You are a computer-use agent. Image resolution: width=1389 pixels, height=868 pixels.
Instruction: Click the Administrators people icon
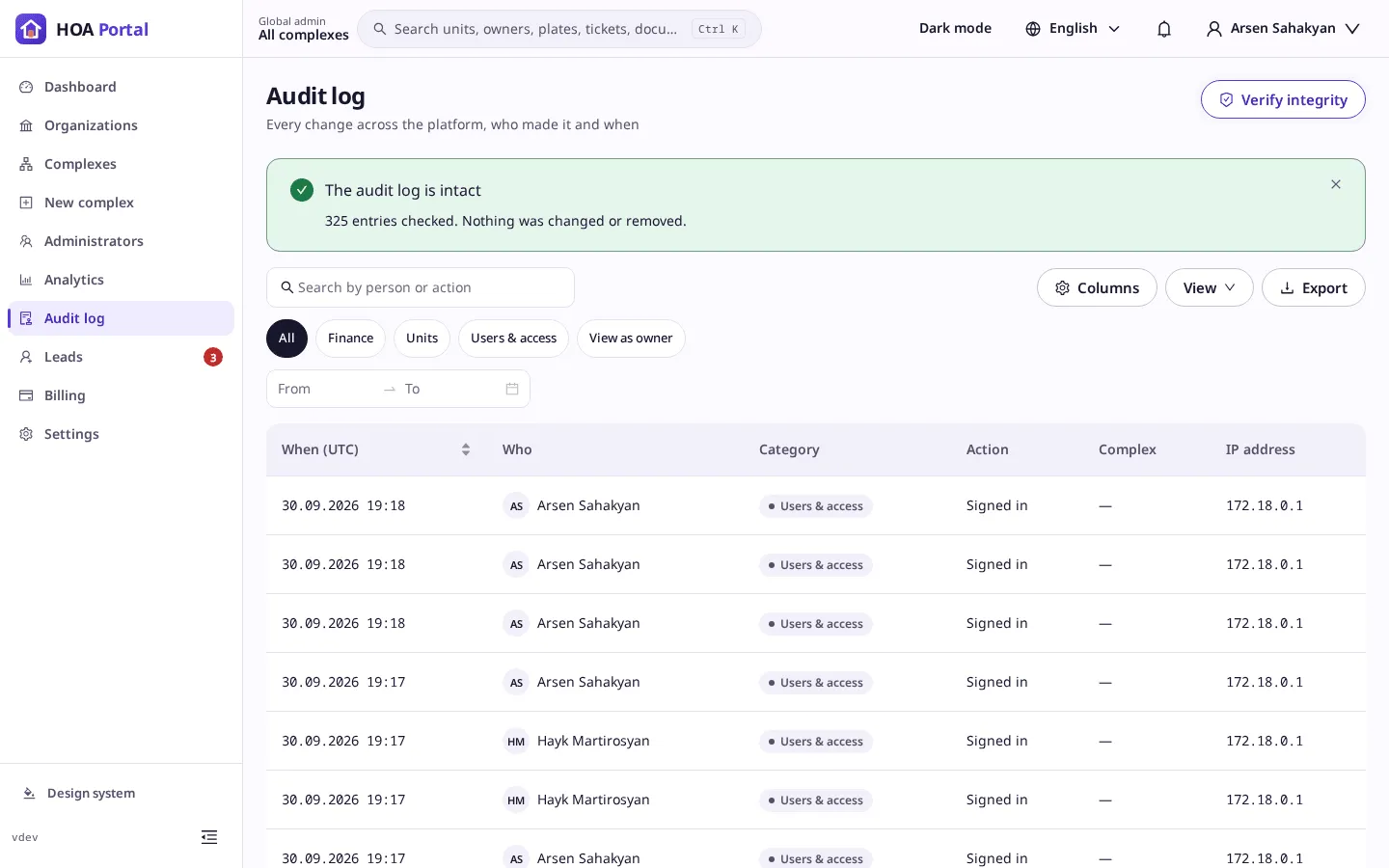coord(26,241)
